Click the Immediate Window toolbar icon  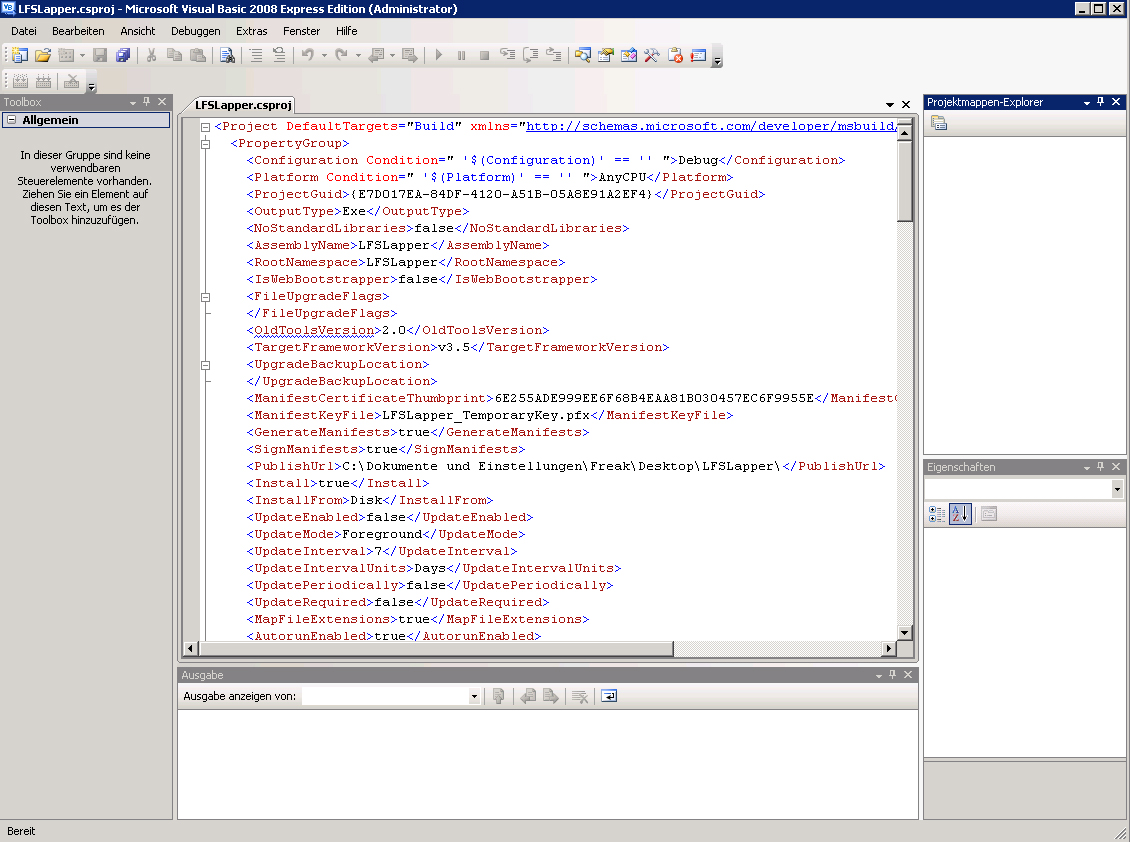[x=698, y=56]
